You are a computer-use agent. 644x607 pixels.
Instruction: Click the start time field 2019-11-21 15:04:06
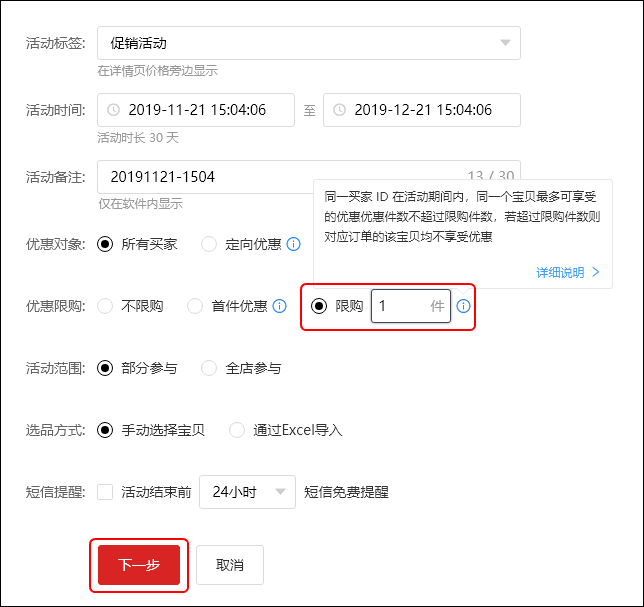196,110
